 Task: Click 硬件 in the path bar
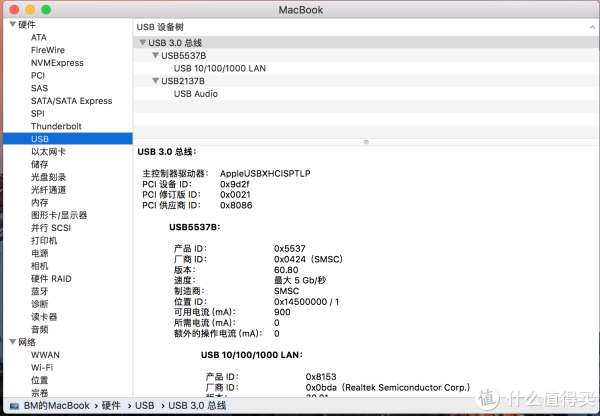point(111,405)
